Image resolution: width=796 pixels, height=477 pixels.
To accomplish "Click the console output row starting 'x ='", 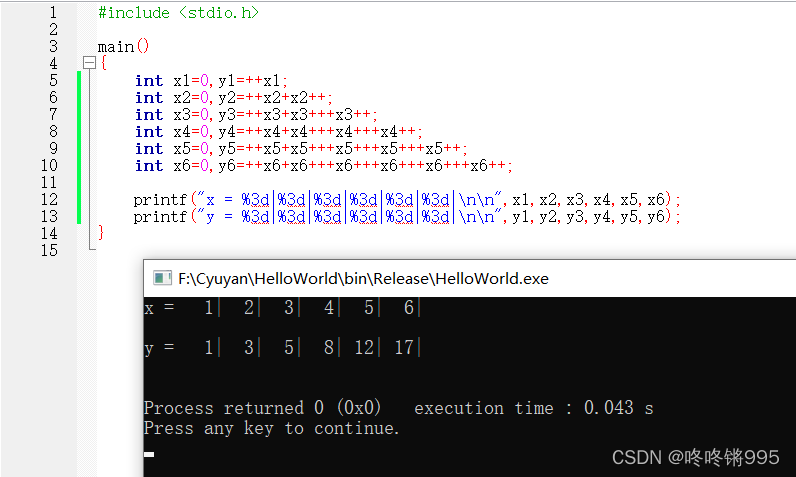I will [282, 308].
